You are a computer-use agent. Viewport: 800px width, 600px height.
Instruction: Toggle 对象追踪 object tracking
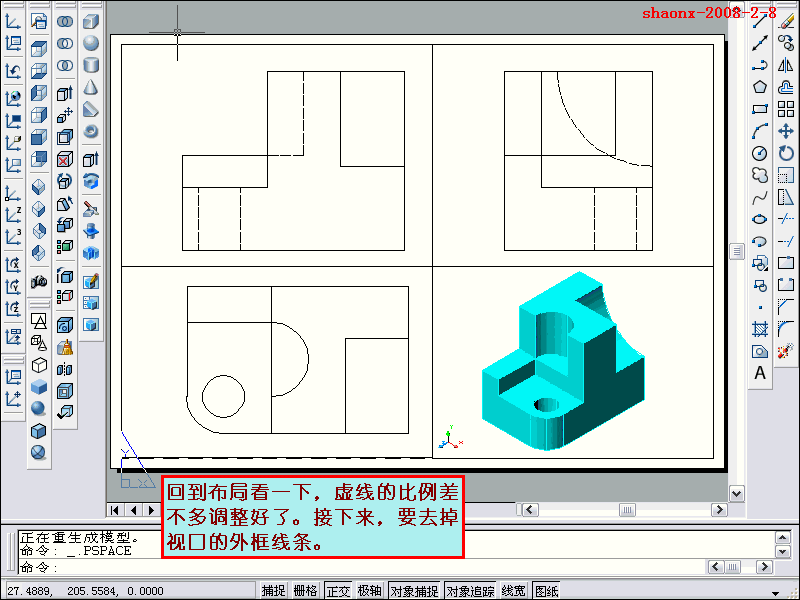pos(470,590)
